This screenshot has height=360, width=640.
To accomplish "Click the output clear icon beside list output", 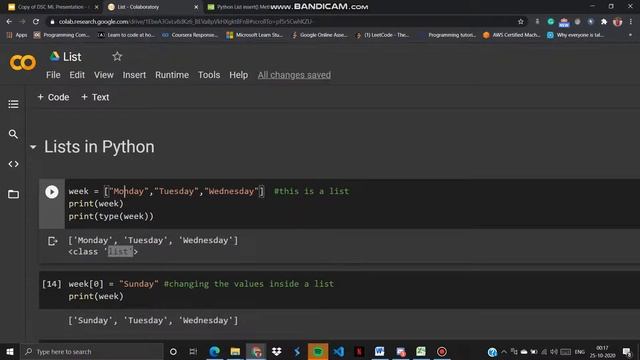I will click(53, 241).
